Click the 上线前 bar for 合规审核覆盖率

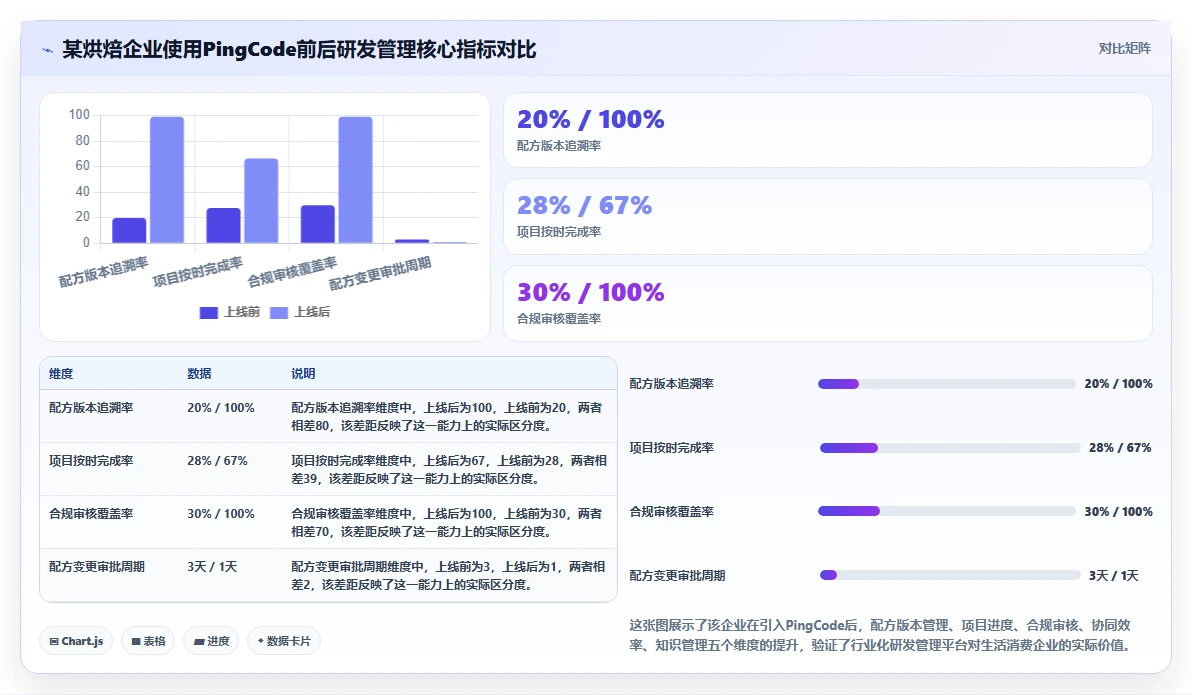318,224
